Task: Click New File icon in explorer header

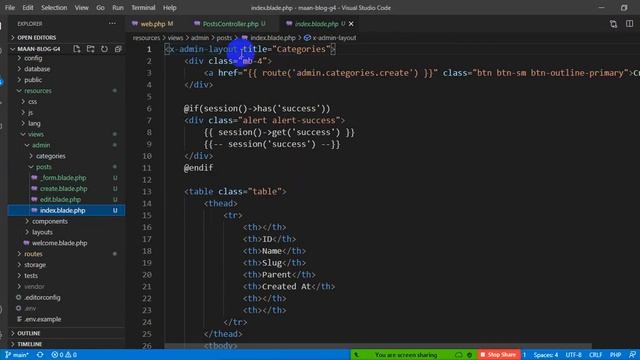Action: (77, 49)
